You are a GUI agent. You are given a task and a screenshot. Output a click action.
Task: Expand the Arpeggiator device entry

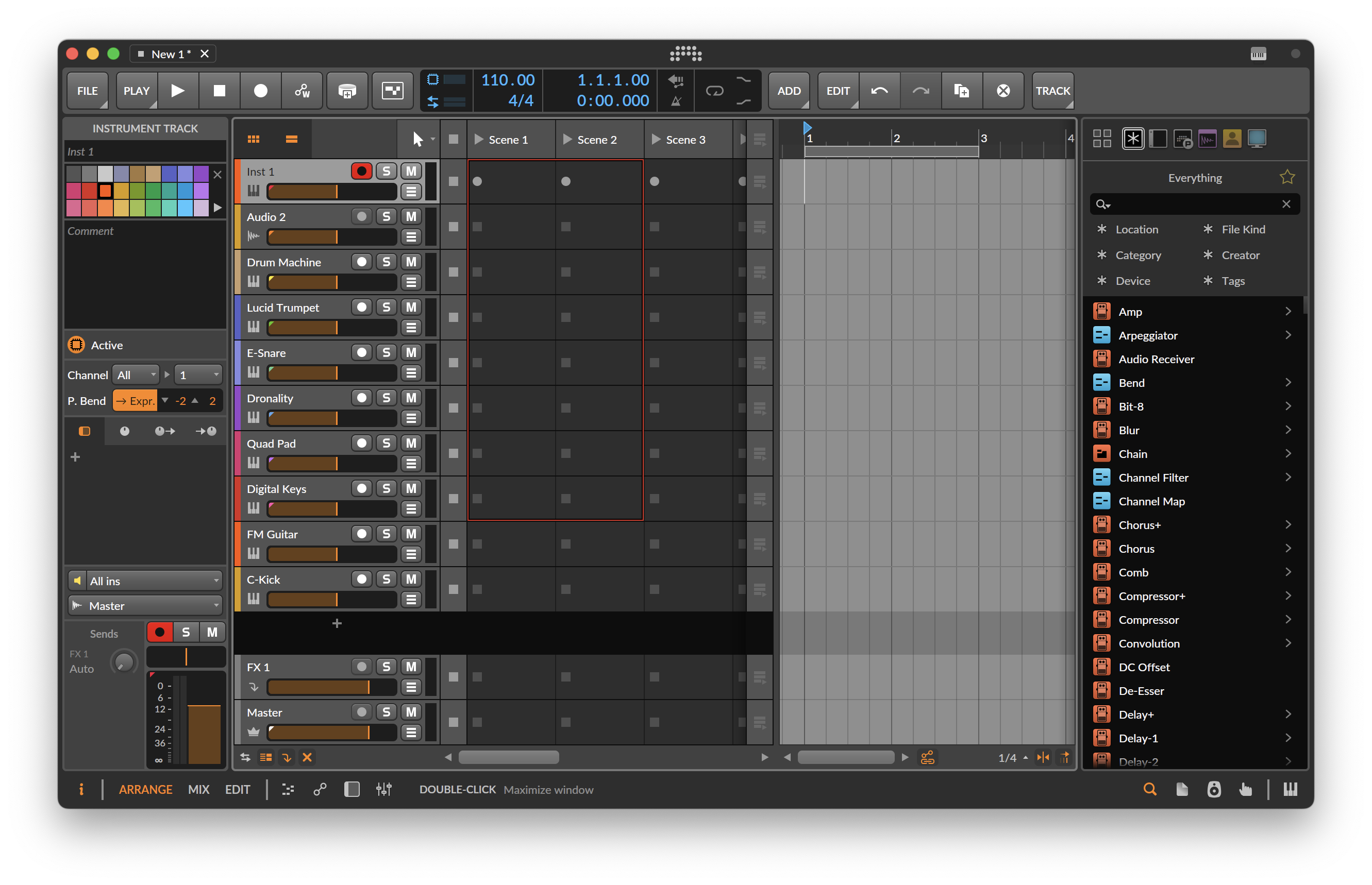(x=1287, y=335)
